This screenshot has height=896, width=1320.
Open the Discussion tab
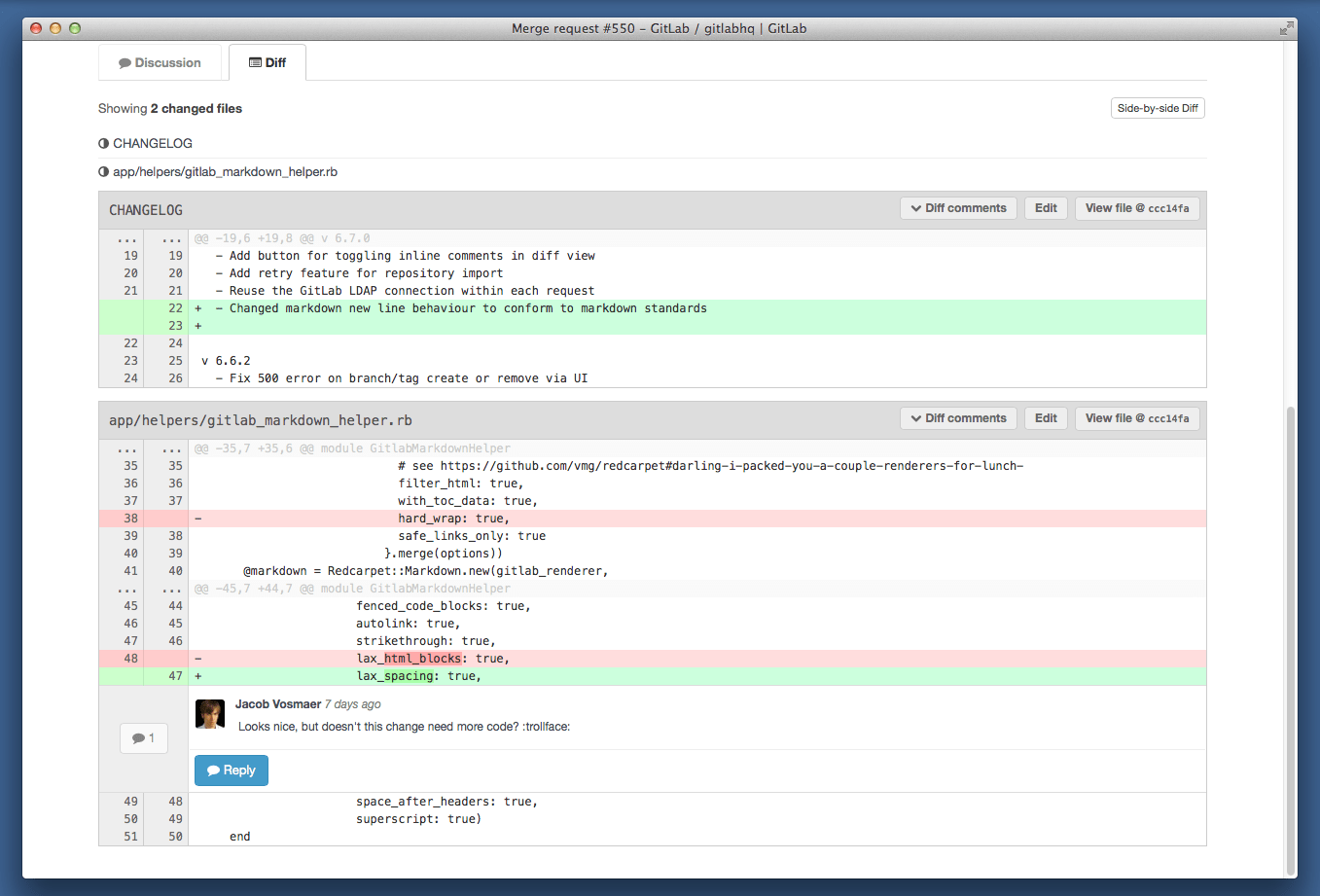160,63
